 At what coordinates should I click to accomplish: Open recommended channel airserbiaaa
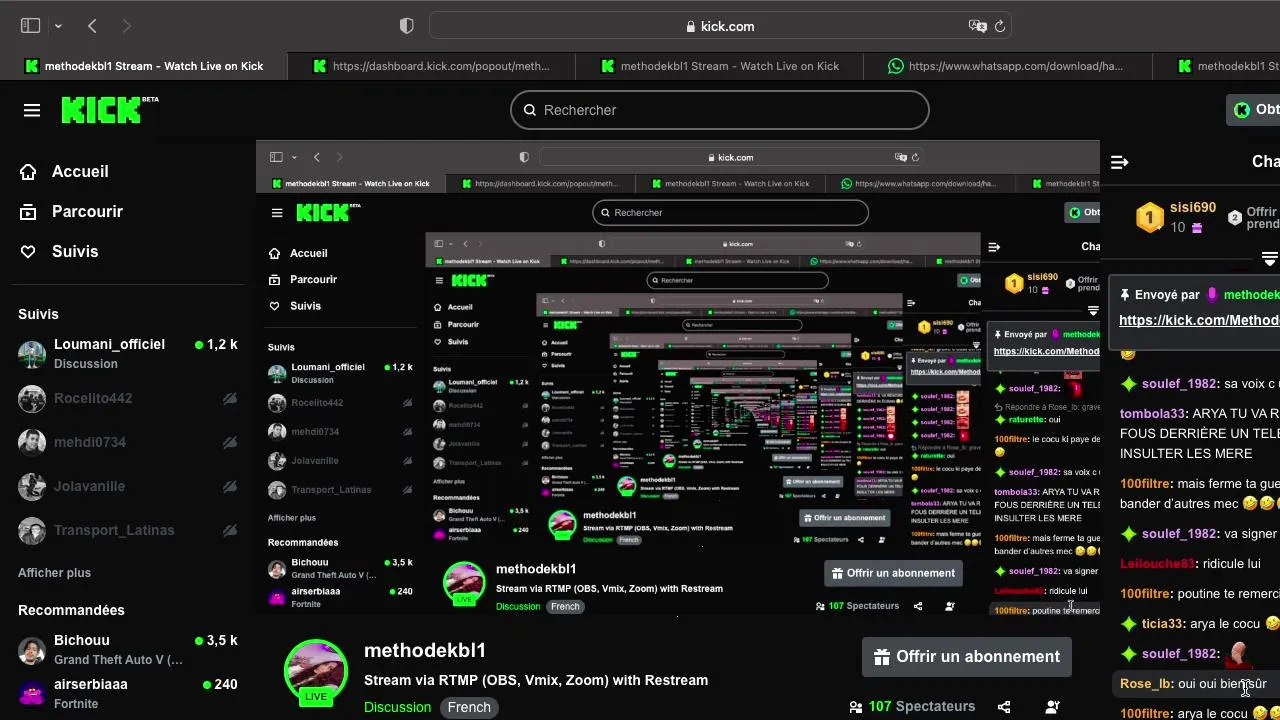128,694
